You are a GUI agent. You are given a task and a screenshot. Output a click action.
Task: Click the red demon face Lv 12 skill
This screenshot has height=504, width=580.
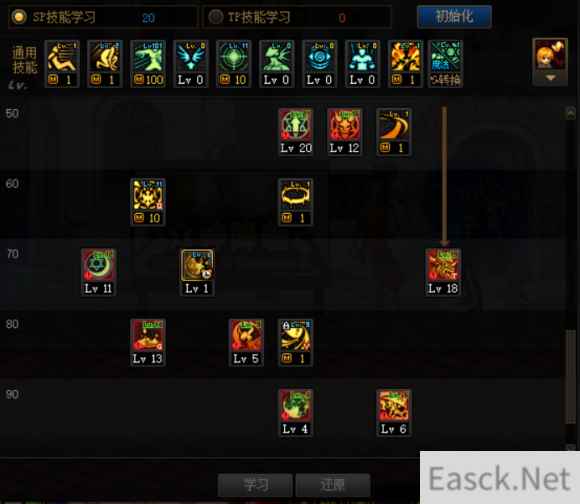[344, 132]
